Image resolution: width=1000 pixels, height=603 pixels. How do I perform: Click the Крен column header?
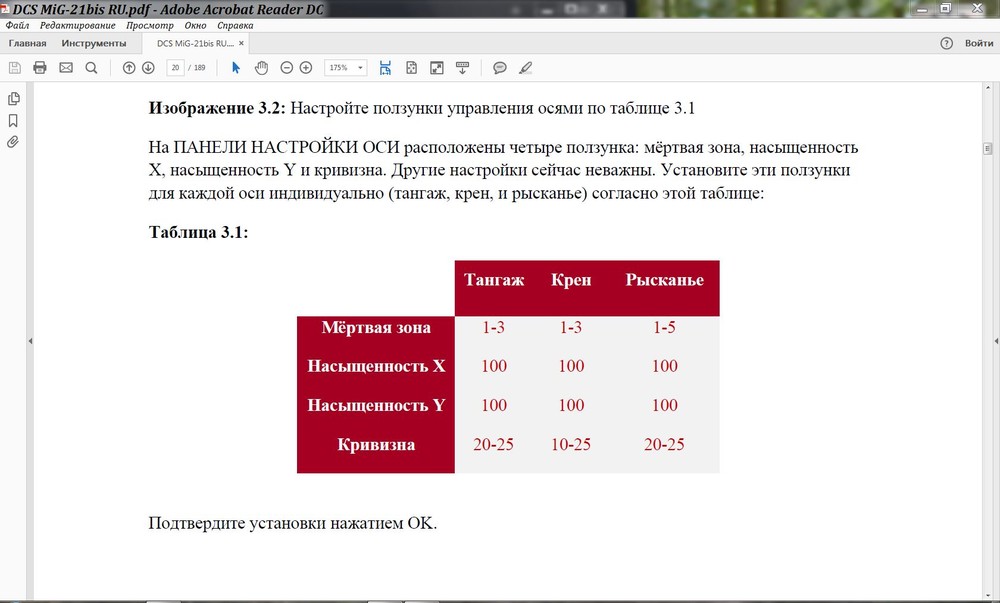click(x=571, y=280)
